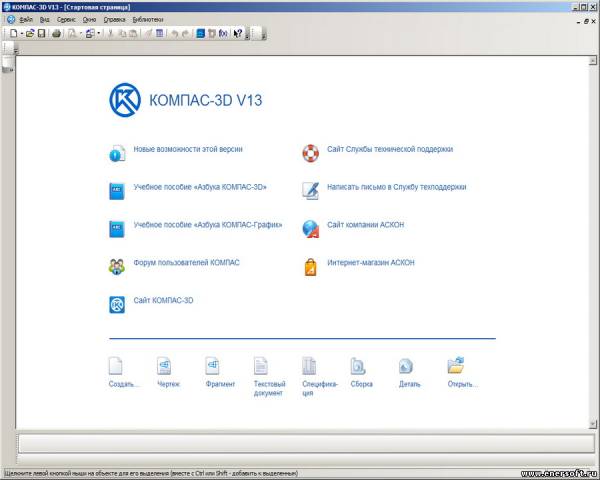The image size is (600, 480).
Task: Click the Print preview toolbar icon
Action: 72,34
